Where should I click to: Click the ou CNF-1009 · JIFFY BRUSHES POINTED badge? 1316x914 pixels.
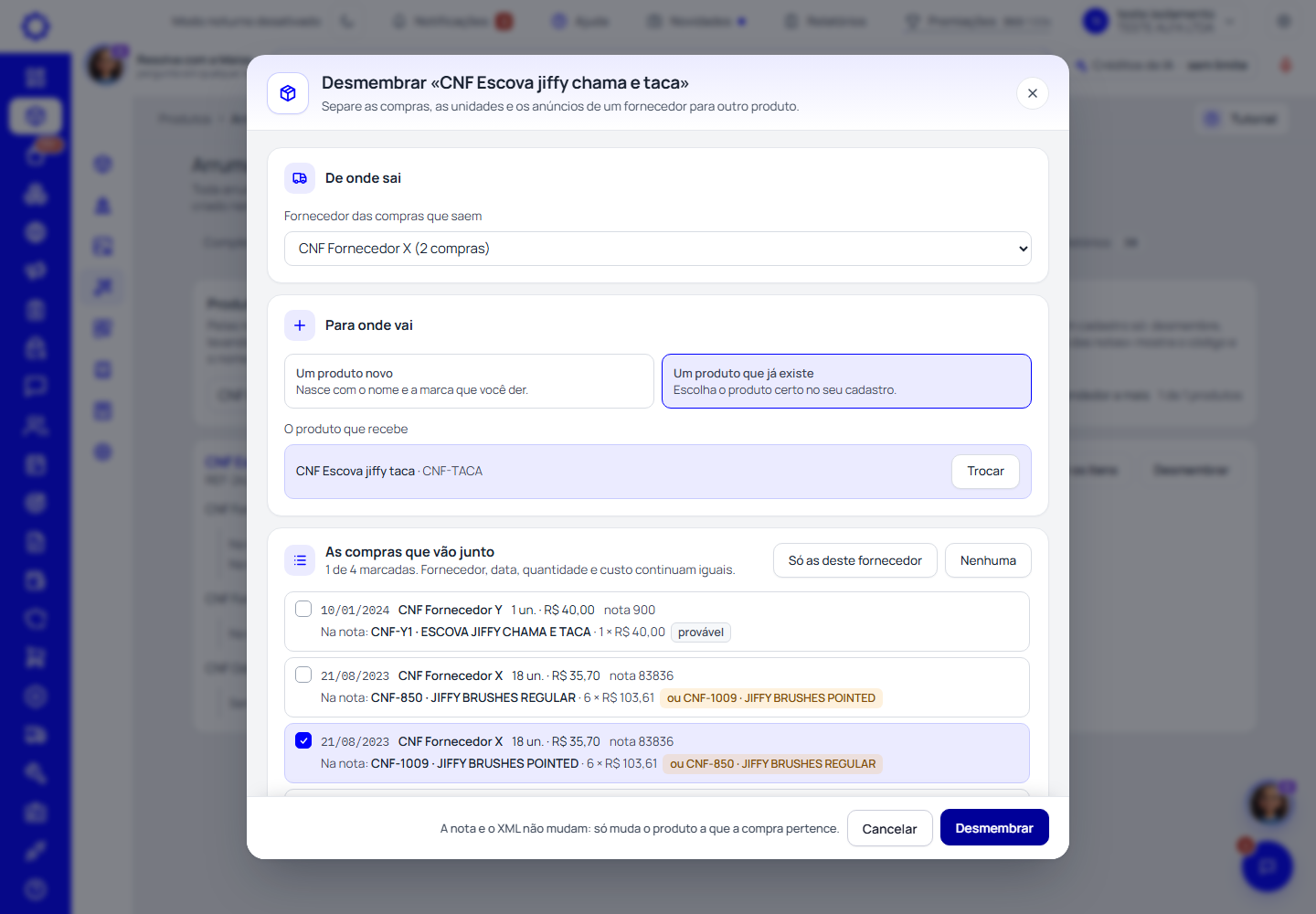coord(771,698)
